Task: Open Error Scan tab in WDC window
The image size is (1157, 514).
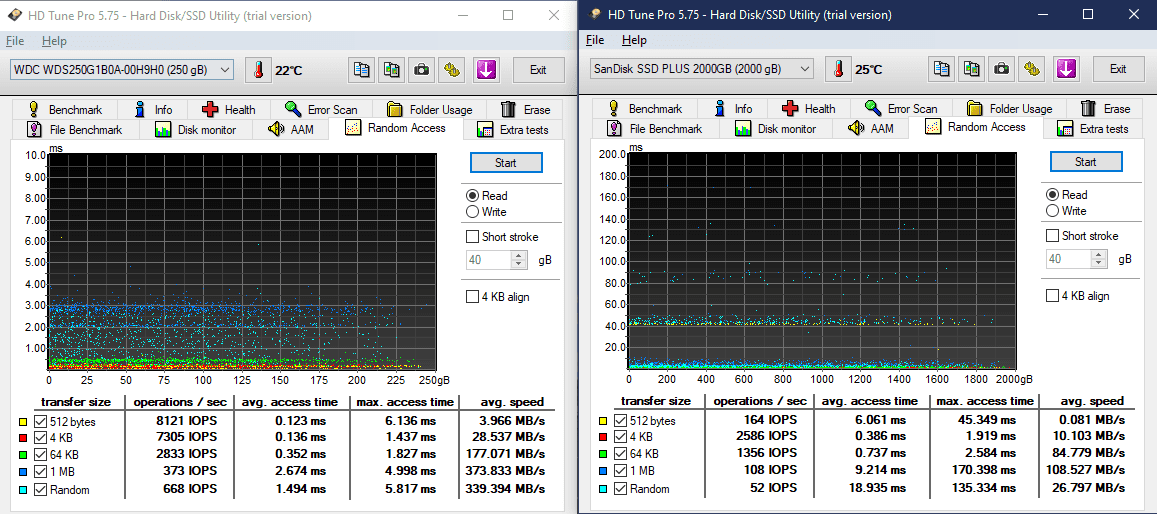Action: (321, 109)
